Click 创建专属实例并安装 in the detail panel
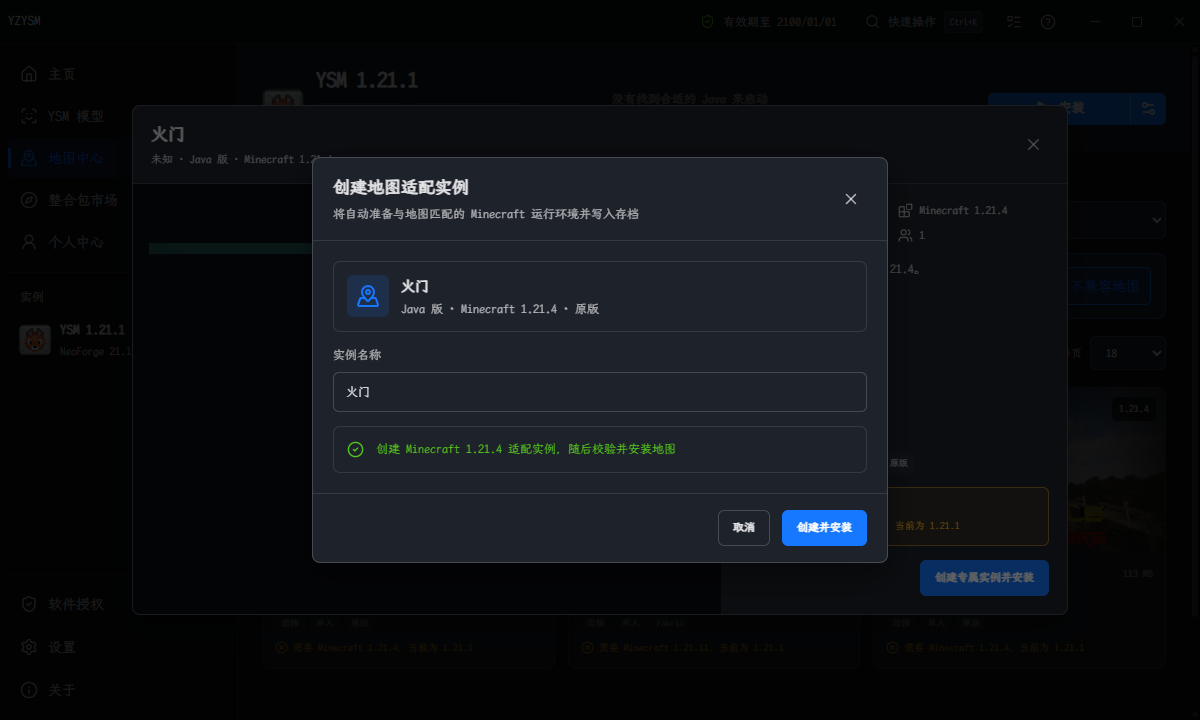 tap(984, 578)
